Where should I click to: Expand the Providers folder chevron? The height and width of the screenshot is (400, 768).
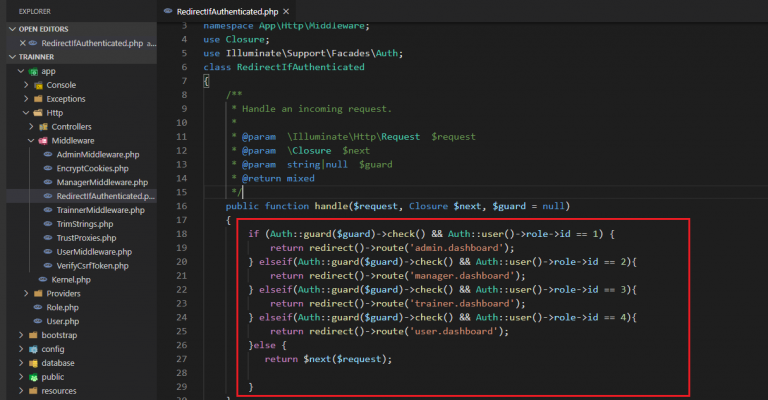click(x=26, y=293)
